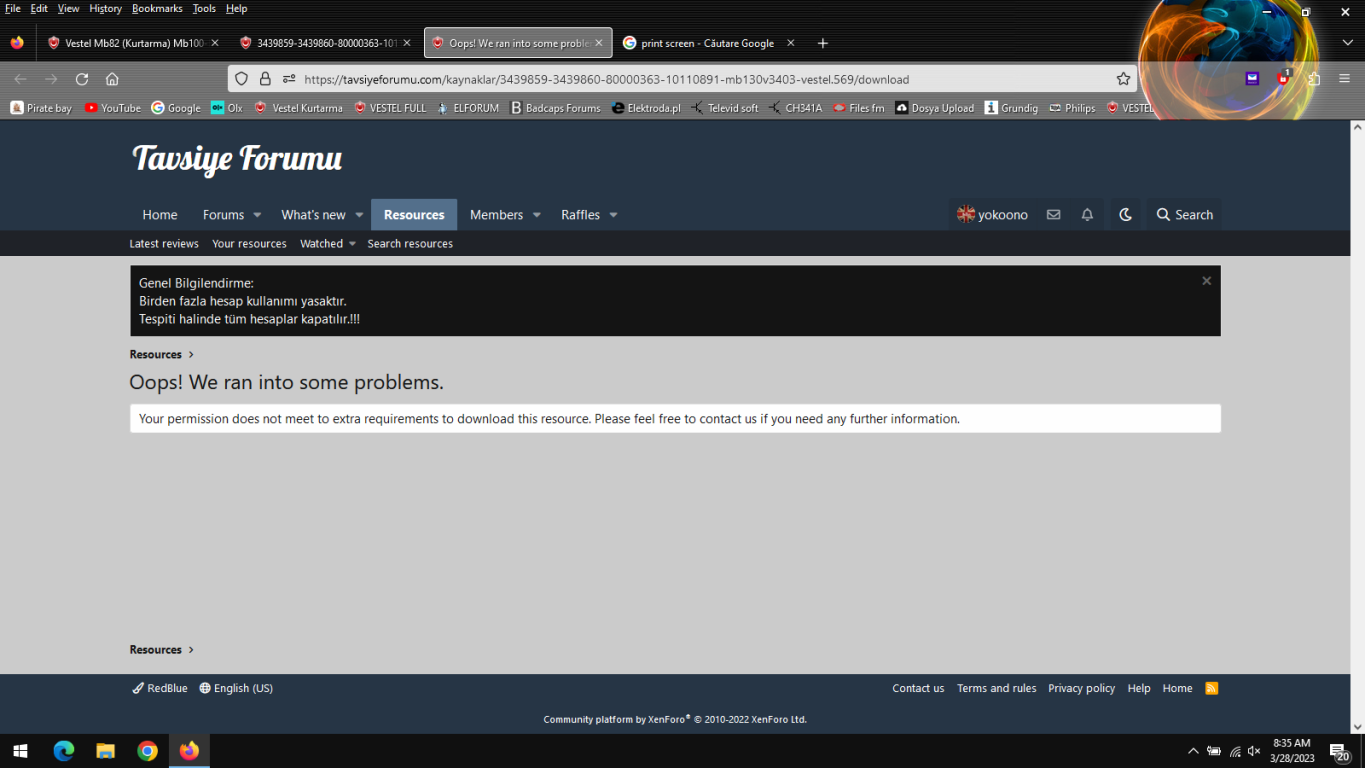Screen dimensions: 1365x768
Task: Open the Dosya Upload bookmark
Action: (935, 108)
